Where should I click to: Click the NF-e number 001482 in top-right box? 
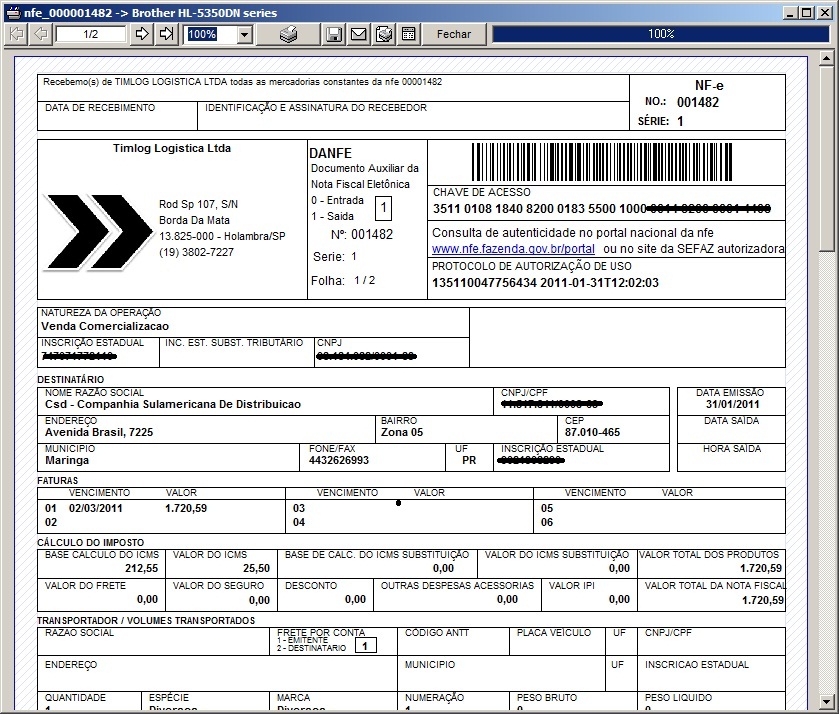(x=698, y=102)
